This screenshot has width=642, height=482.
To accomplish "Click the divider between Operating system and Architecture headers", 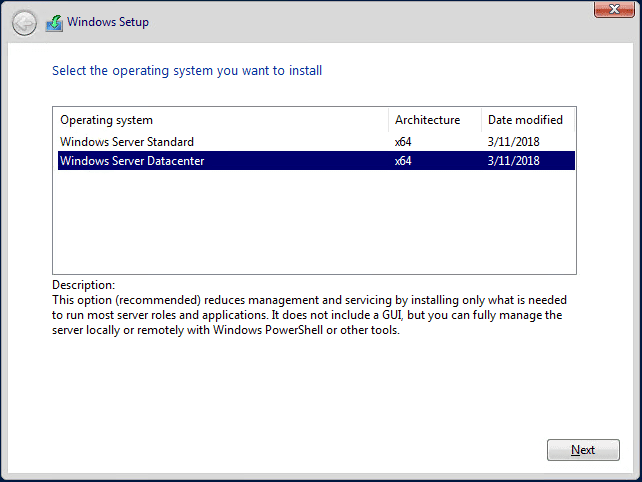I will pos(389,120).
